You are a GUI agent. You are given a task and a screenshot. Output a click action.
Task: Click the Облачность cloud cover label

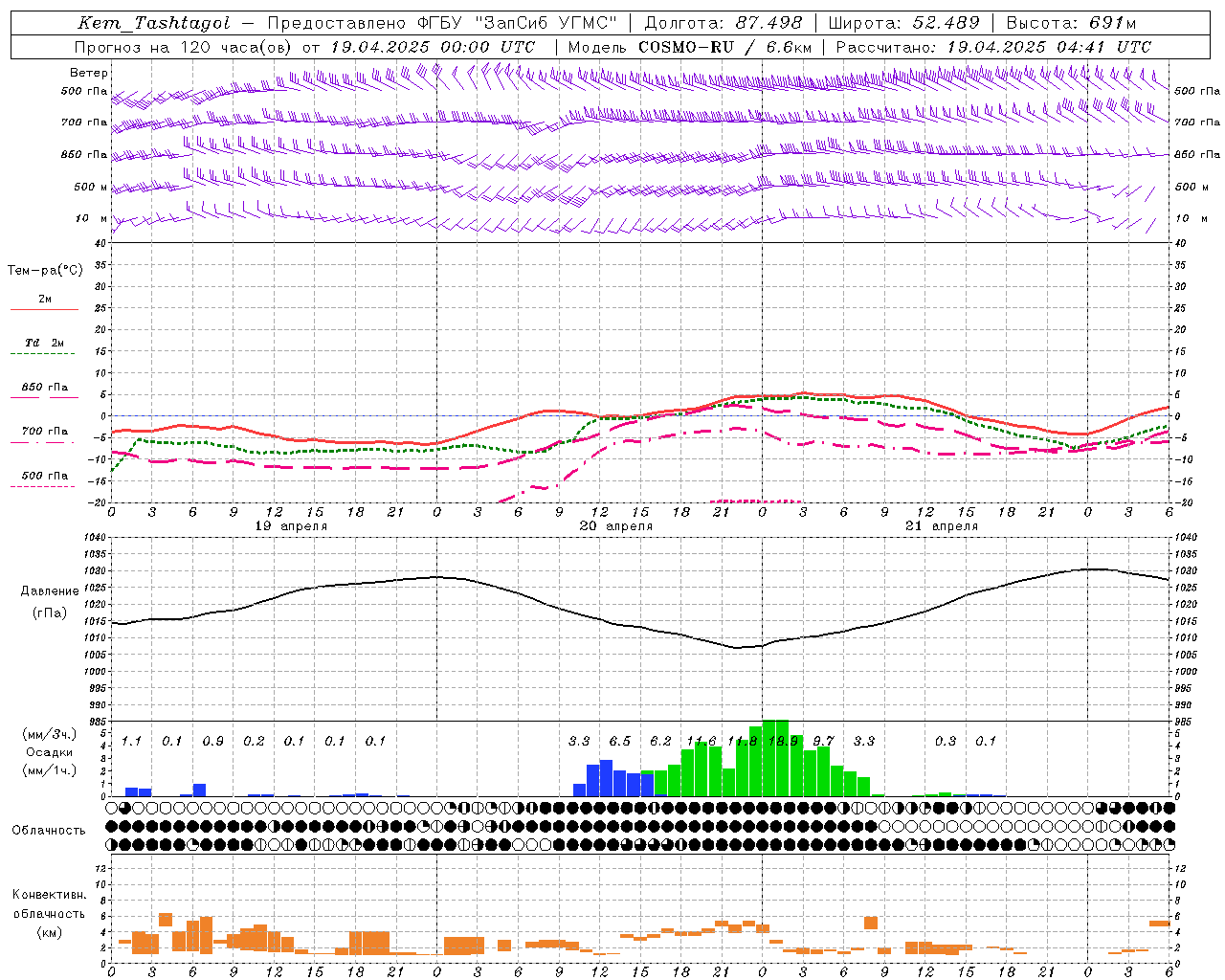(x=49, y=831)
